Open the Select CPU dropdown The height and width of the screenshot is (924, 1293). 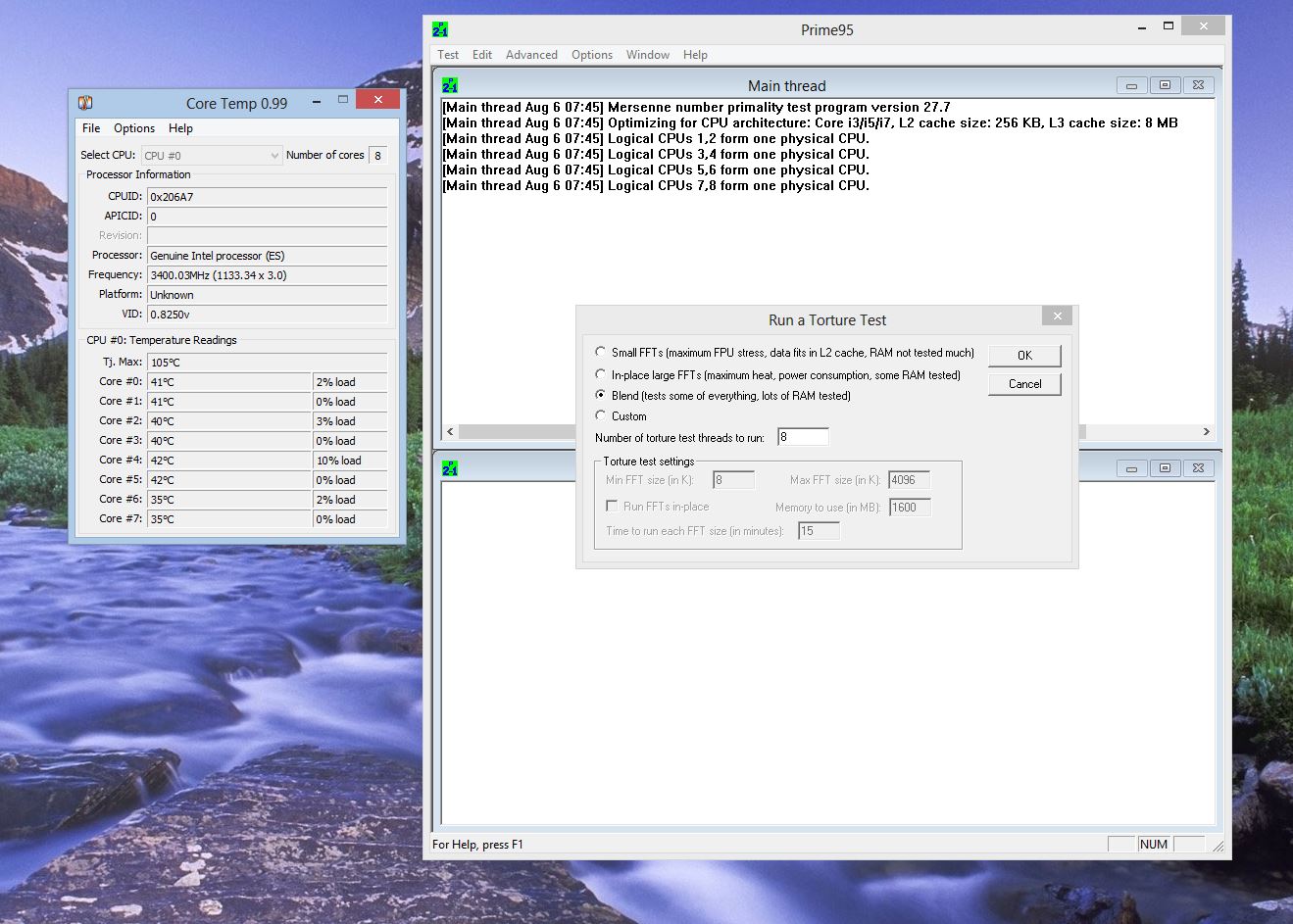212,155
